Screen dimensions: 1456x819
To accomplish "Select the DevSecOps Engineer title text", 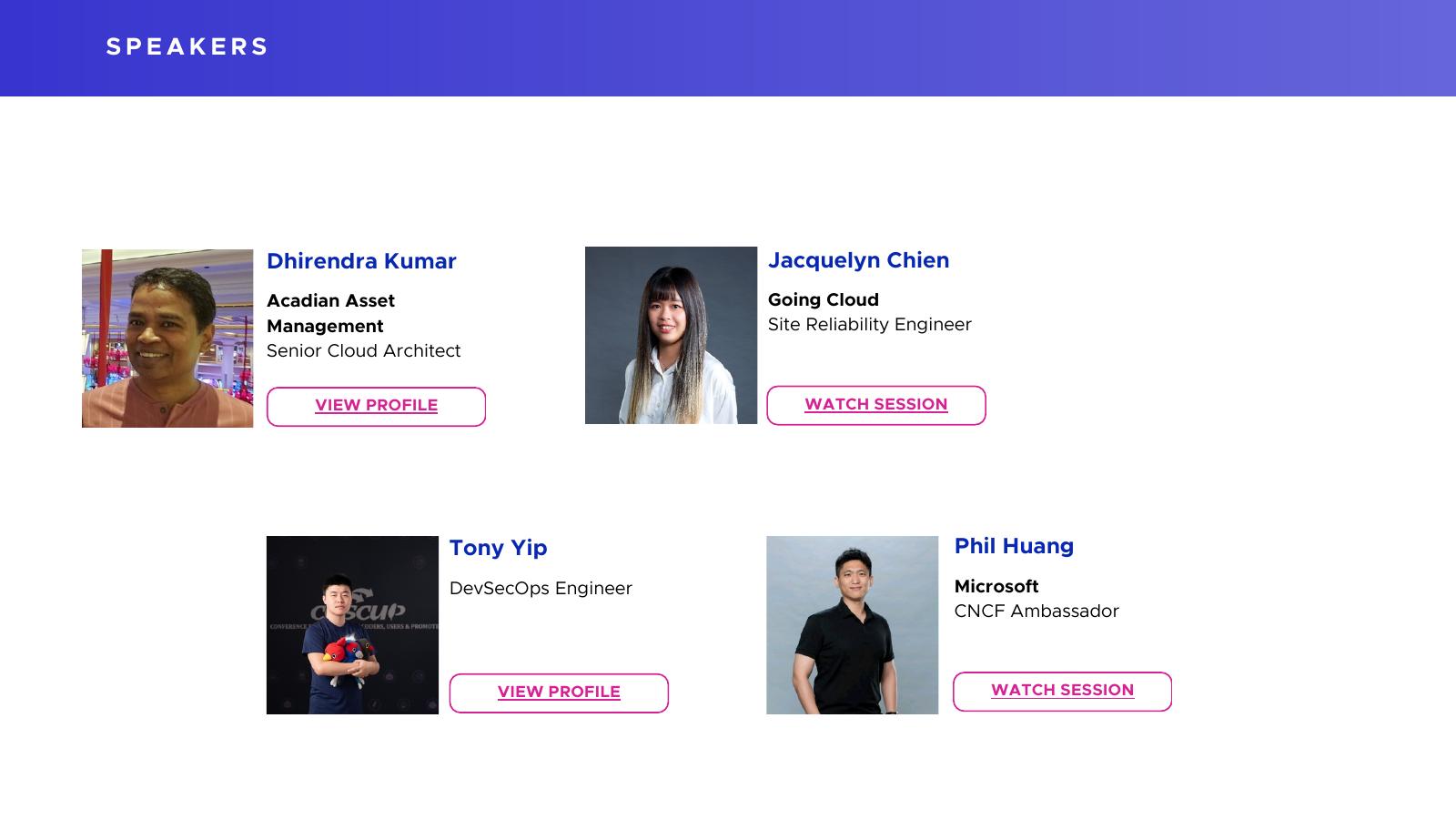I will (x=541, y=589).
